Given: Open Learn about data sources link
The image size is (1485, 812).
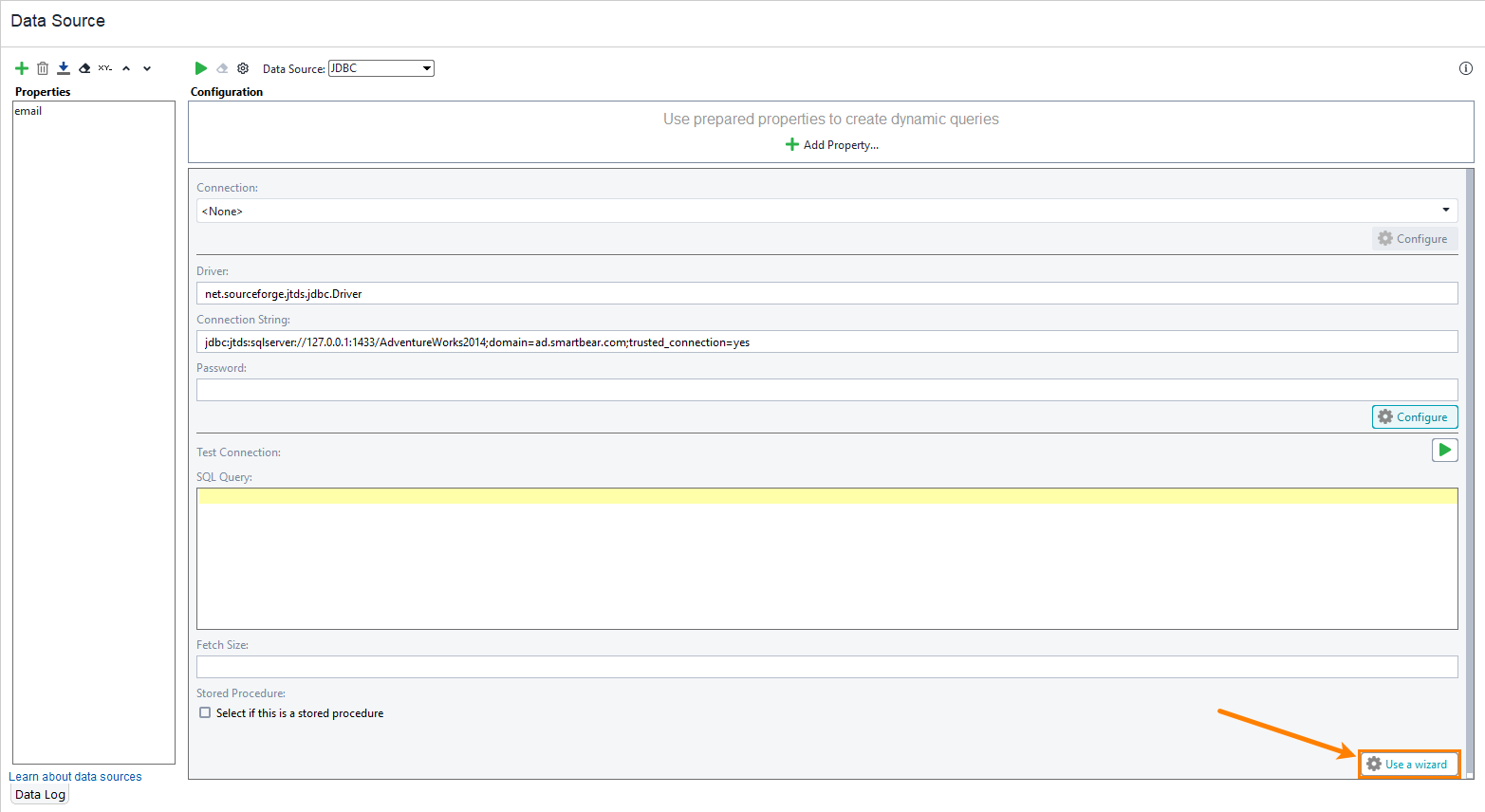Looking at the screenshot, I should (x=75, y=776).
